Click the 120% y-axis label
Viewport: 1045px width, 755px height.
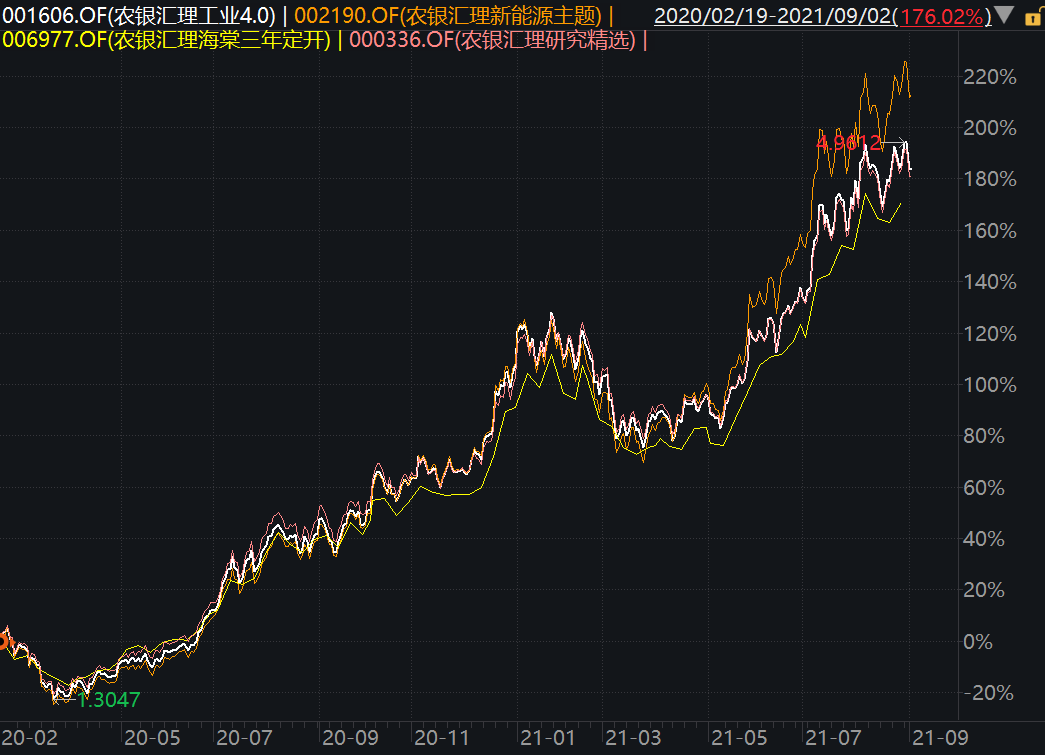point(990,334)
